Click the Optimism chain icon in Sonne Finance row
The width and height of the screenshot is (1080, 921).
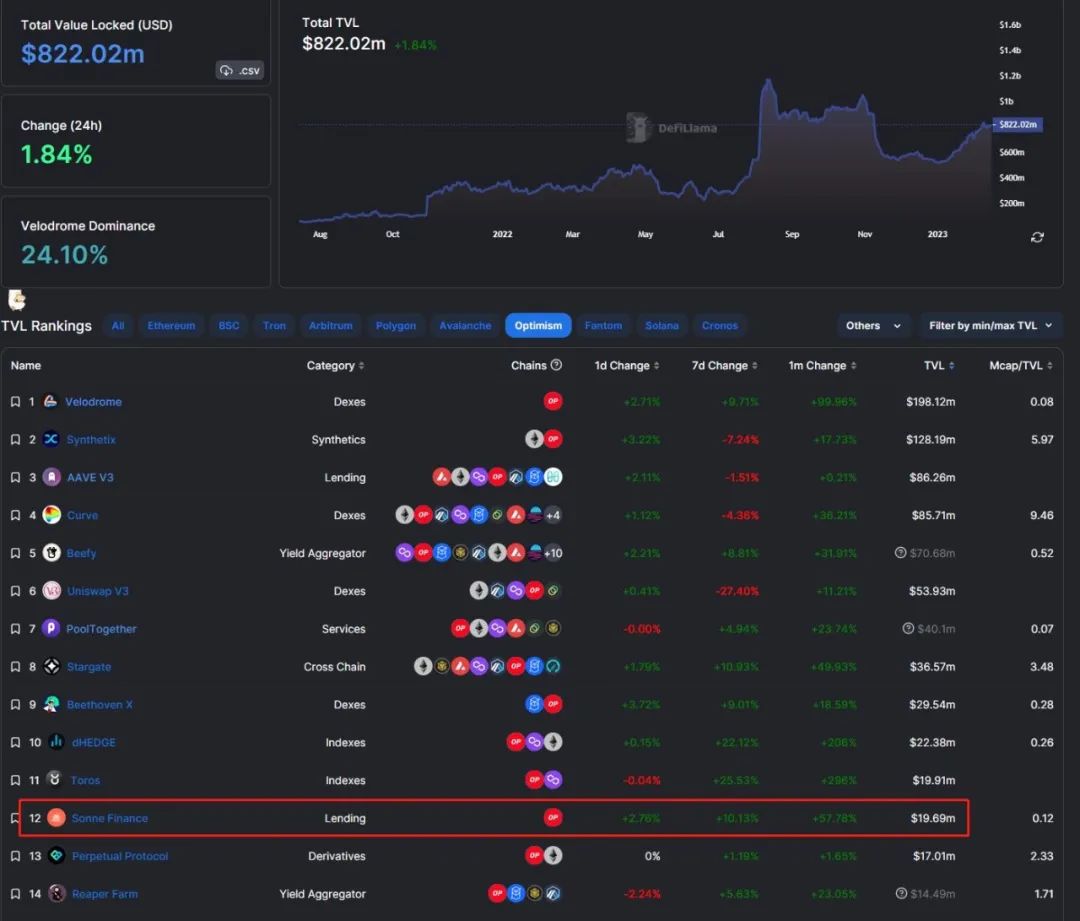[553, 818]
